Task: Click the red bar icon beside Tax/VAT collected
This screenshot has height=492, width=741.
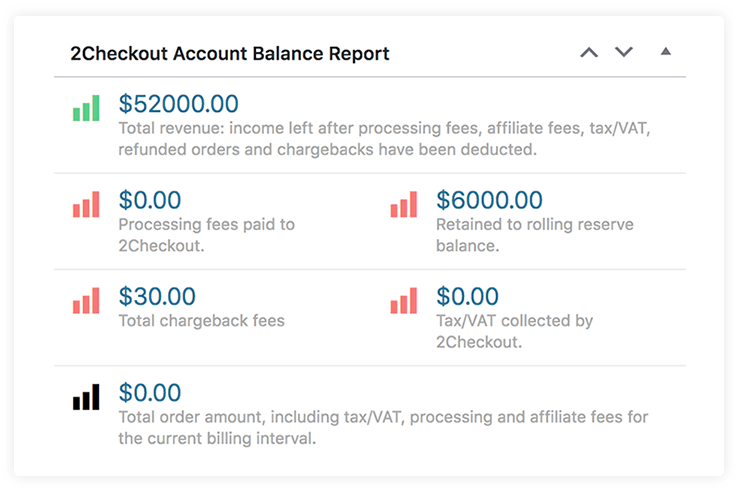Action: click(x=404, y=301)
